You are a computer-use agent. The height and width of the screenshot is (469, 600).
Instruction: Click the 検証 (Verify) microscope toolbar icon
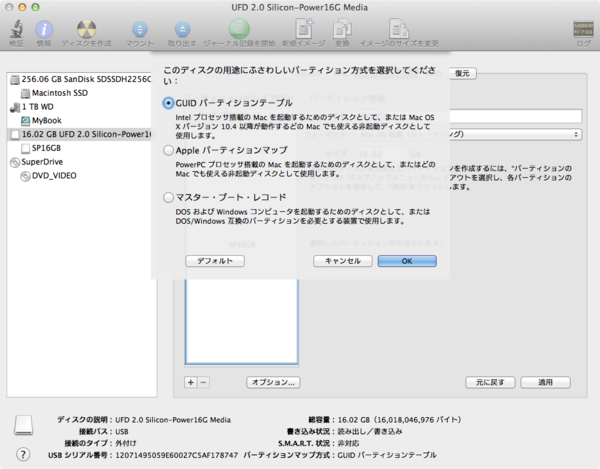click(x=16, y=29)
